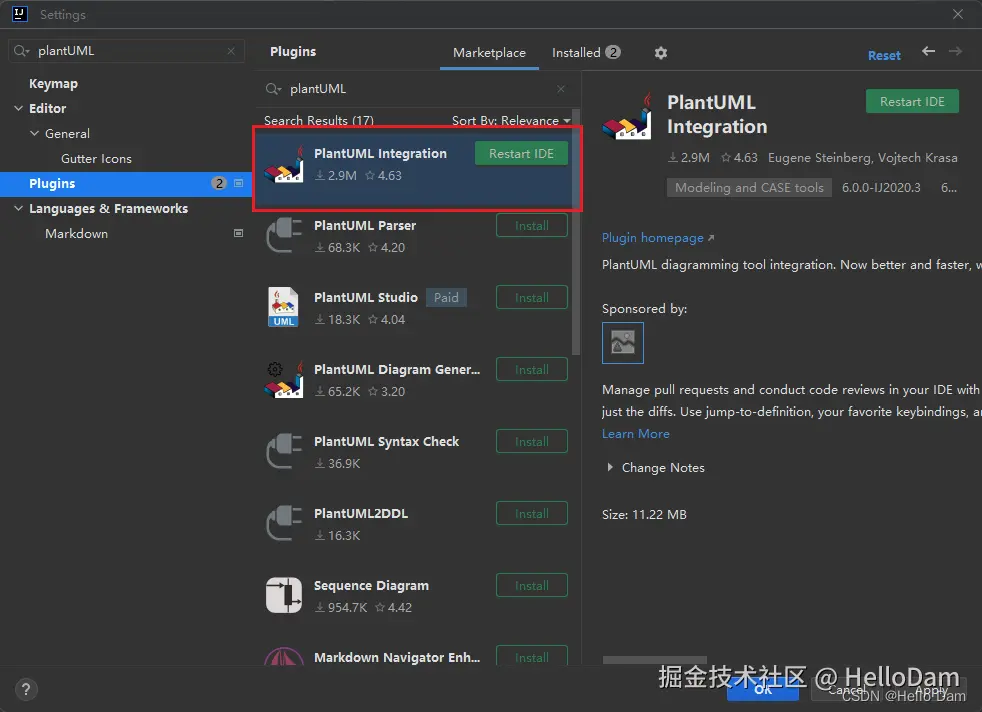Viewport: 982px width, 712px height.
Task: Open the plugins settings gear menu
Action: click(660, 53)
